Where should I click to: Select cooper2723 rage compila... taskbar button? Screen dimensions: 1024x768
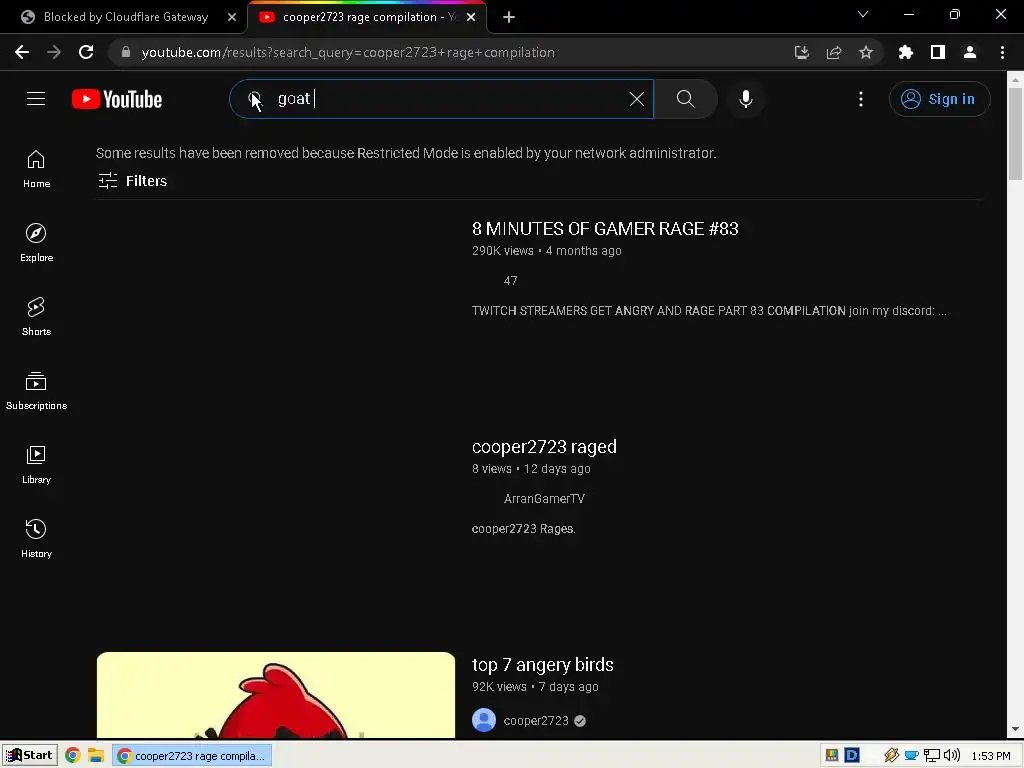coord(192,756)
